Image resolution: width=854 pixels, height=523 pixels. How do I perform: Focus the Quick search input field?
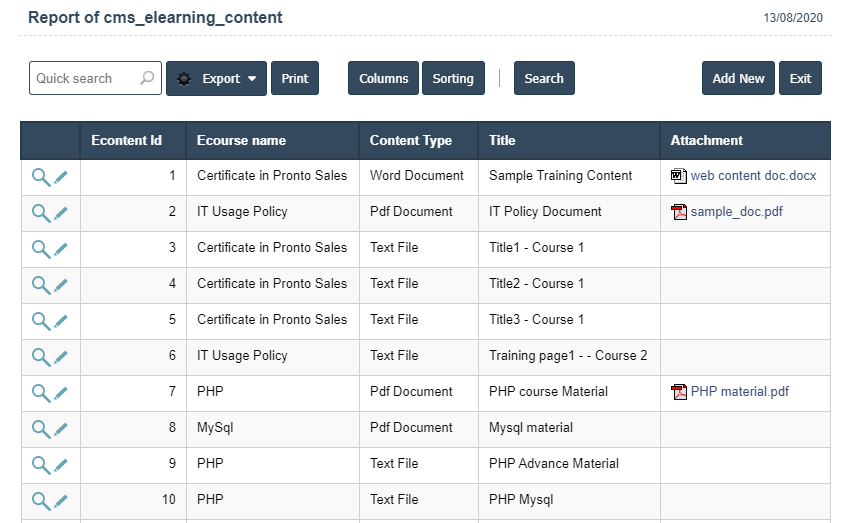click(x=84, y=79)
